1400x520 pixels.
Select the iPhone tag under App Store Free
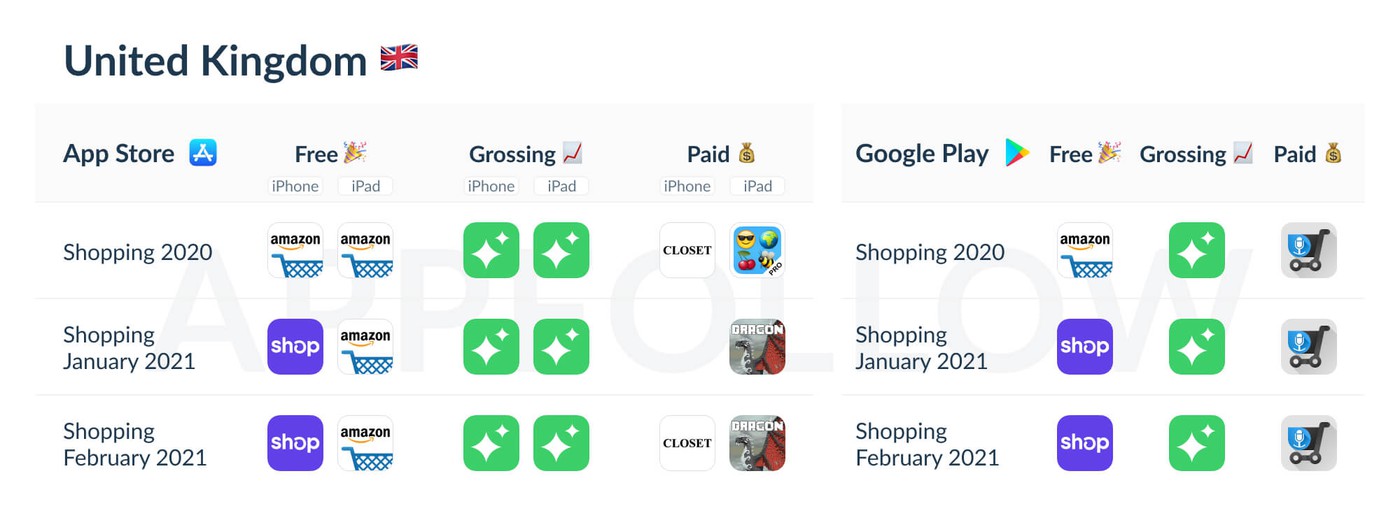[295, 186]
